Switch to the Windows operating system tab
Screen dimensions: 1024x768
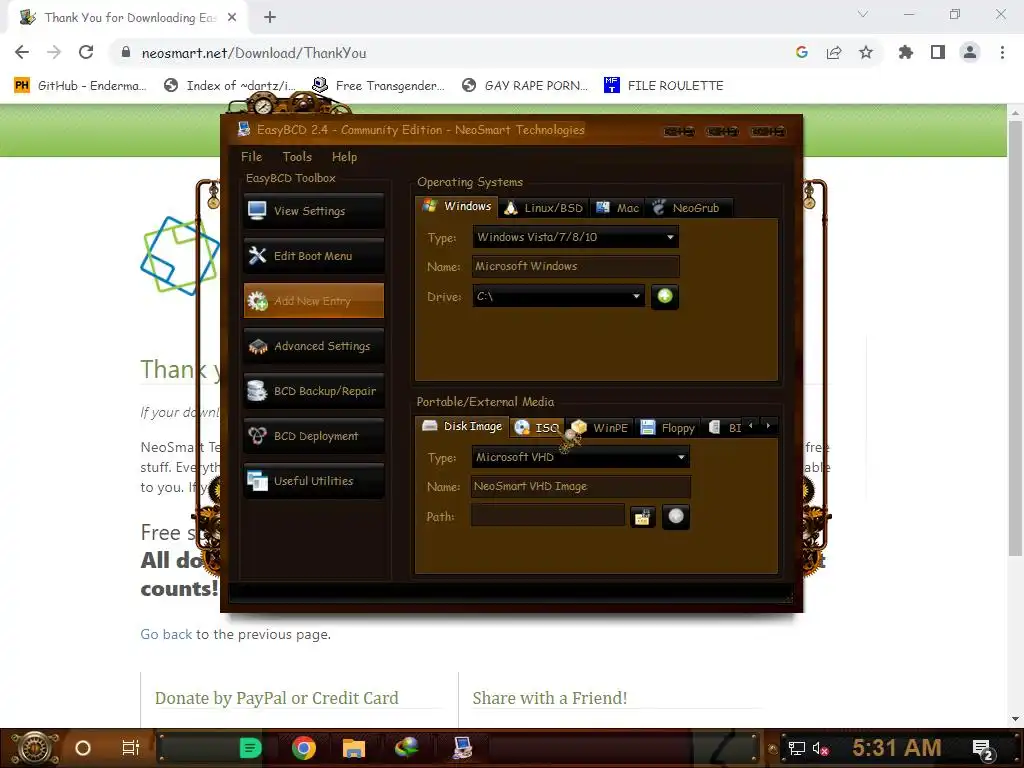(456, 206)
